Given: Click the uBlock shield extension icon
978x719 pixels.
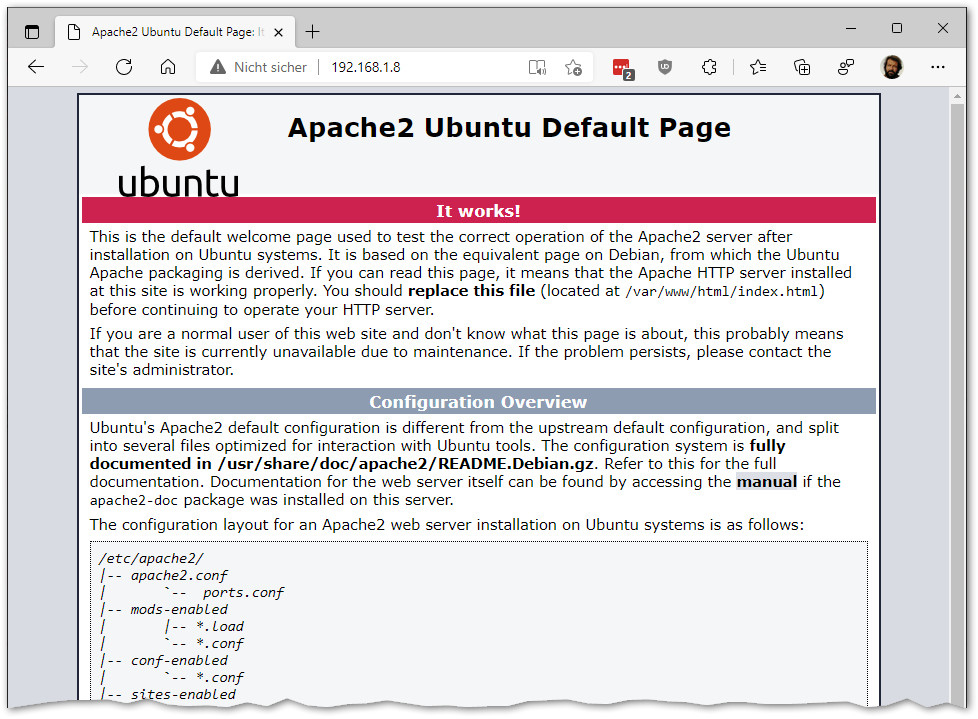Looking at the screenshot, I should pyautogui.click(x=665, y=67).
